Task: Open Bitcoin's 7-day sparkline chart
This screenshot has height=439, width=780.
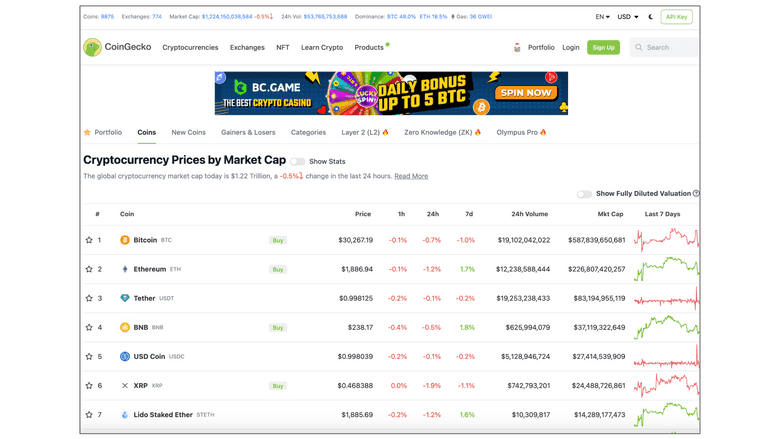Action: (667, 240)
